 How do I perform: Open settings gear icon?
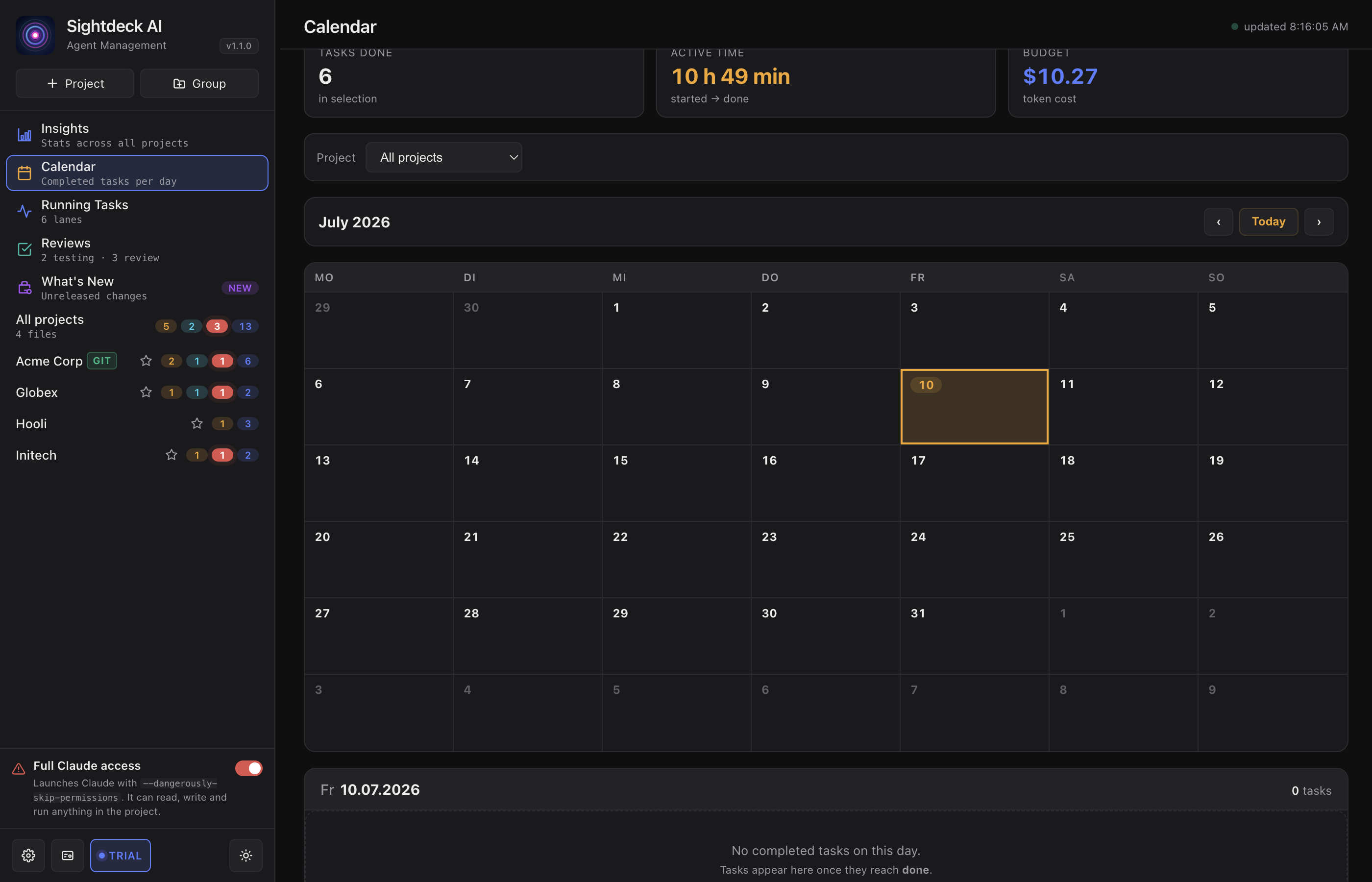point(28,856)
